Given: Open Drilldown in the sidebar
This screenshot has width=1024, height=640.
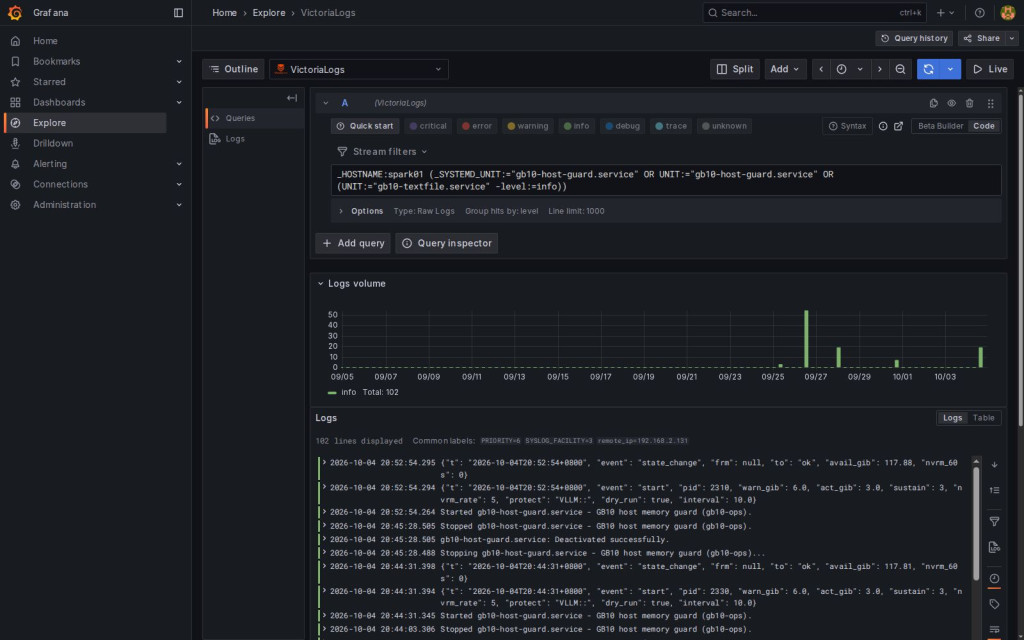Looking at the screenshot, I should click(x=53, y=143).
